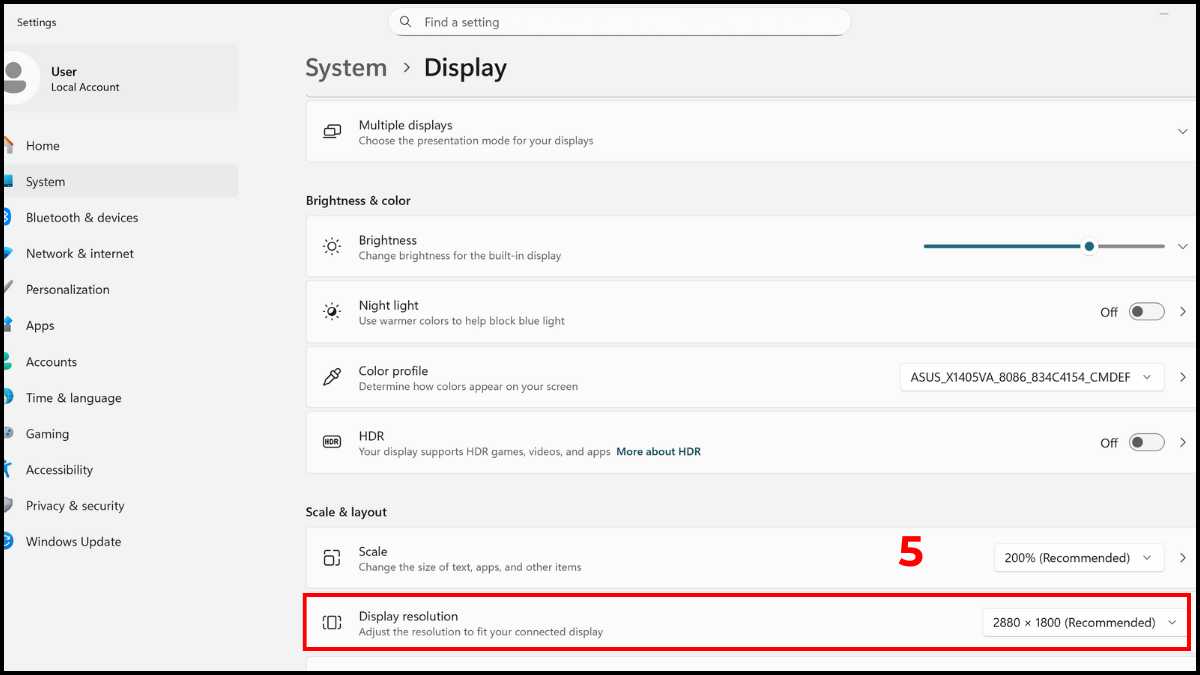Click the Night light icon
The height and width of the screenshot is (675, 1200).
[332, 312]
